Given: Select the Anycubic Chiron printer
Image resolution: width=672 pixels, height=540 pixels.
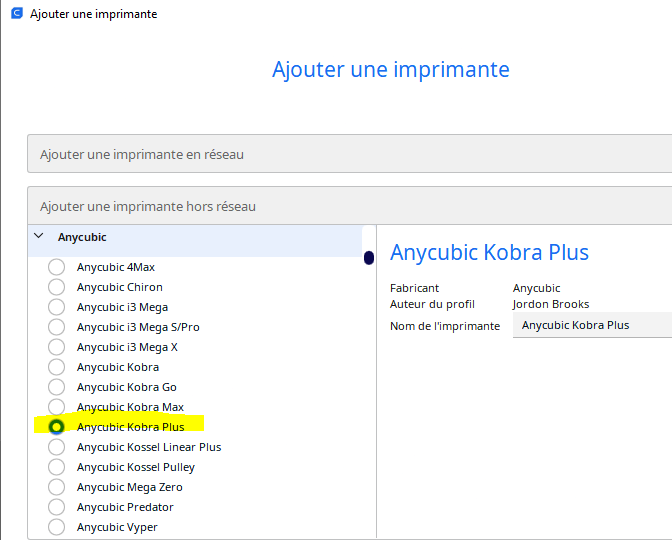Looking at the screenshot, I should [57, 287].
